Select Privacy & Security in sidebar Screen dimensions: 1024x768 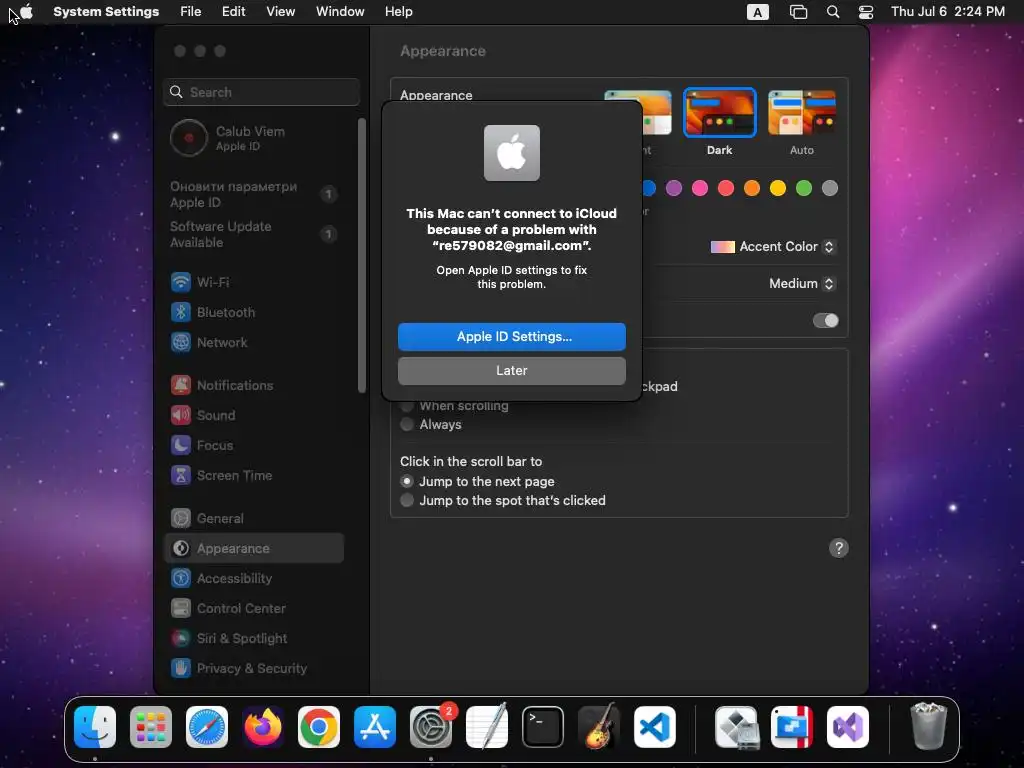tap(253, 669)
